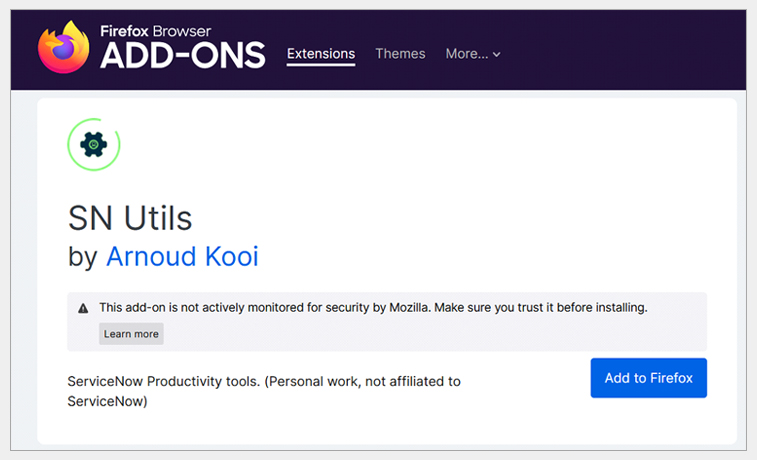This screenshot has height=460, width=757.
Task: Click the SN Utils title heading
Action: (x=130, y=217)
